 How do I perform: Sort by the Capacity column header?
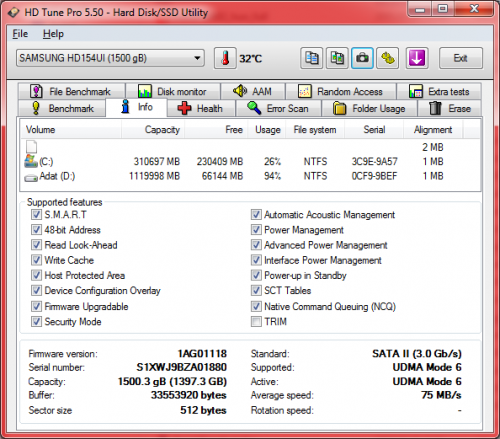(x=153, y=129)
